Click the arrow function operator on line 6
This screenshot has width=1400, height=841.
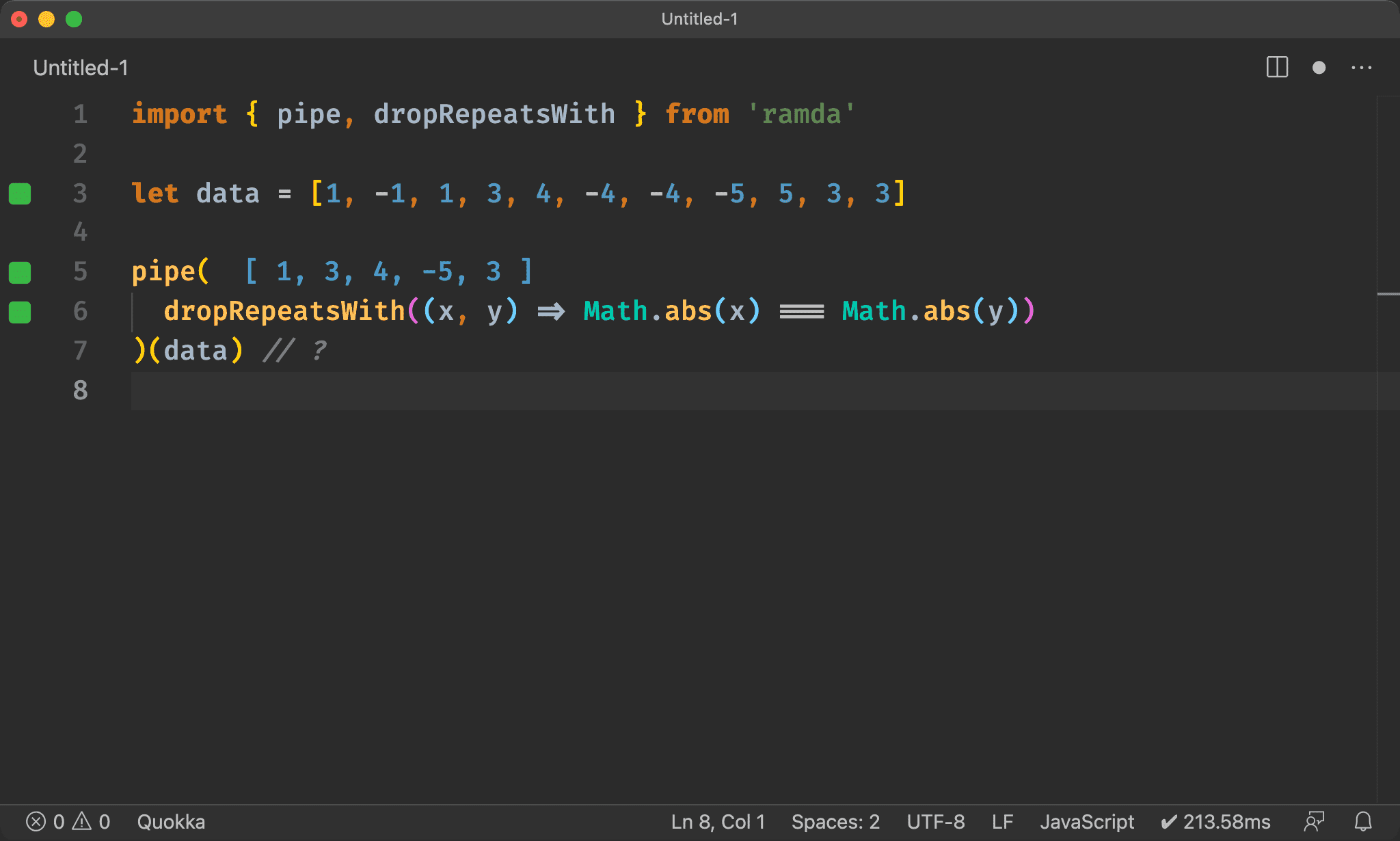click(551, 312)
